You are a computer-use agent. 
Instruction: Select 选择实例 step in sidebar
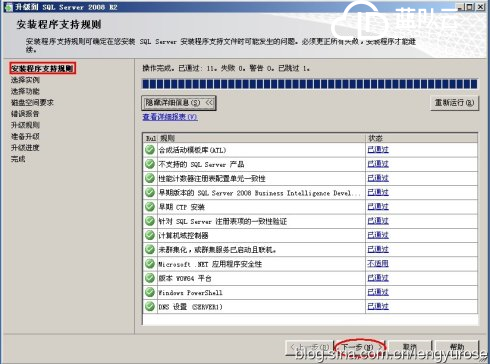tap(25, 80)
